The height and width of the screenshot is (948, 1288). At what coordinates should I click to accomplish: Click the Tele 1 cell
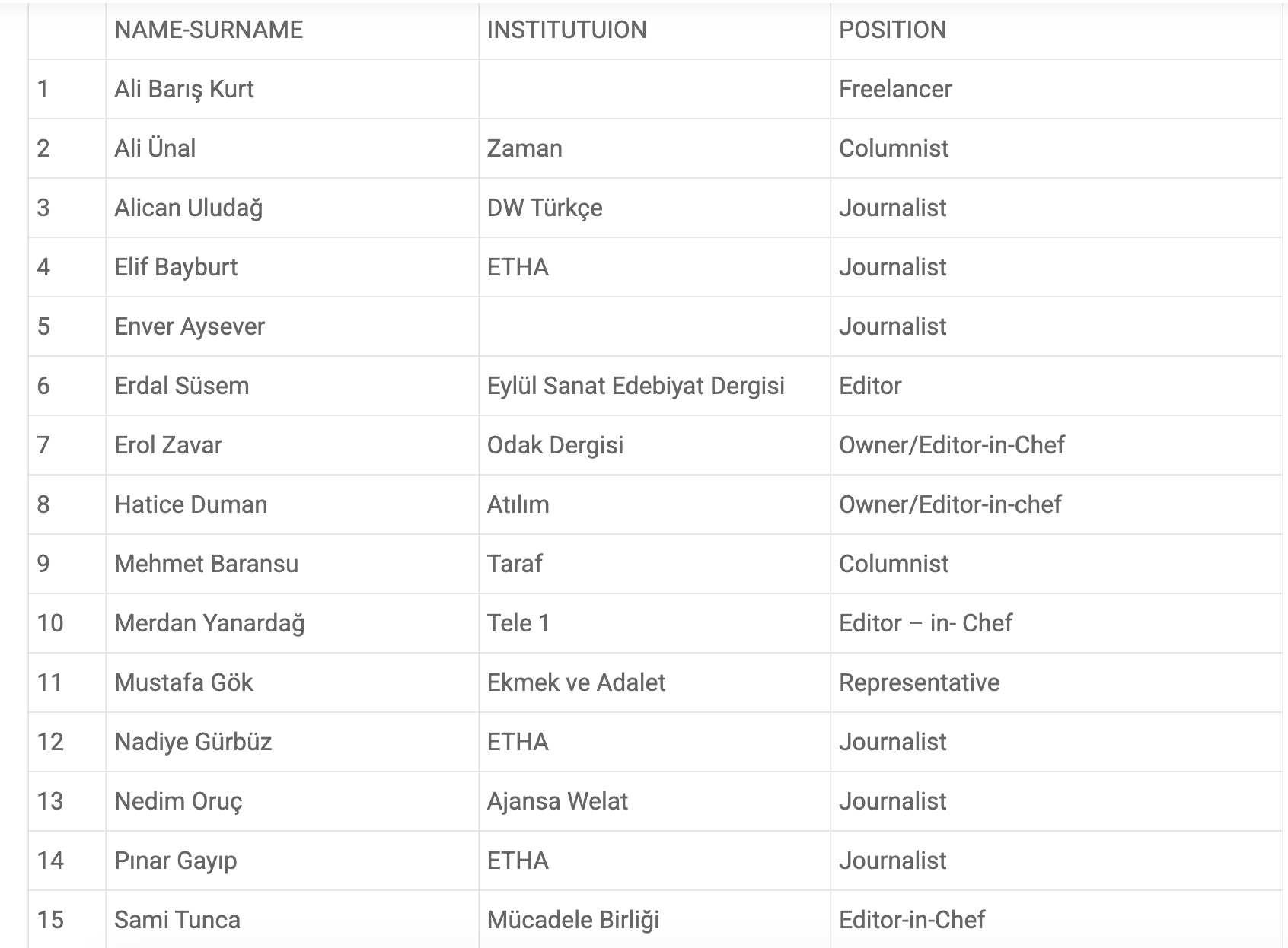(x=518, y=623)
